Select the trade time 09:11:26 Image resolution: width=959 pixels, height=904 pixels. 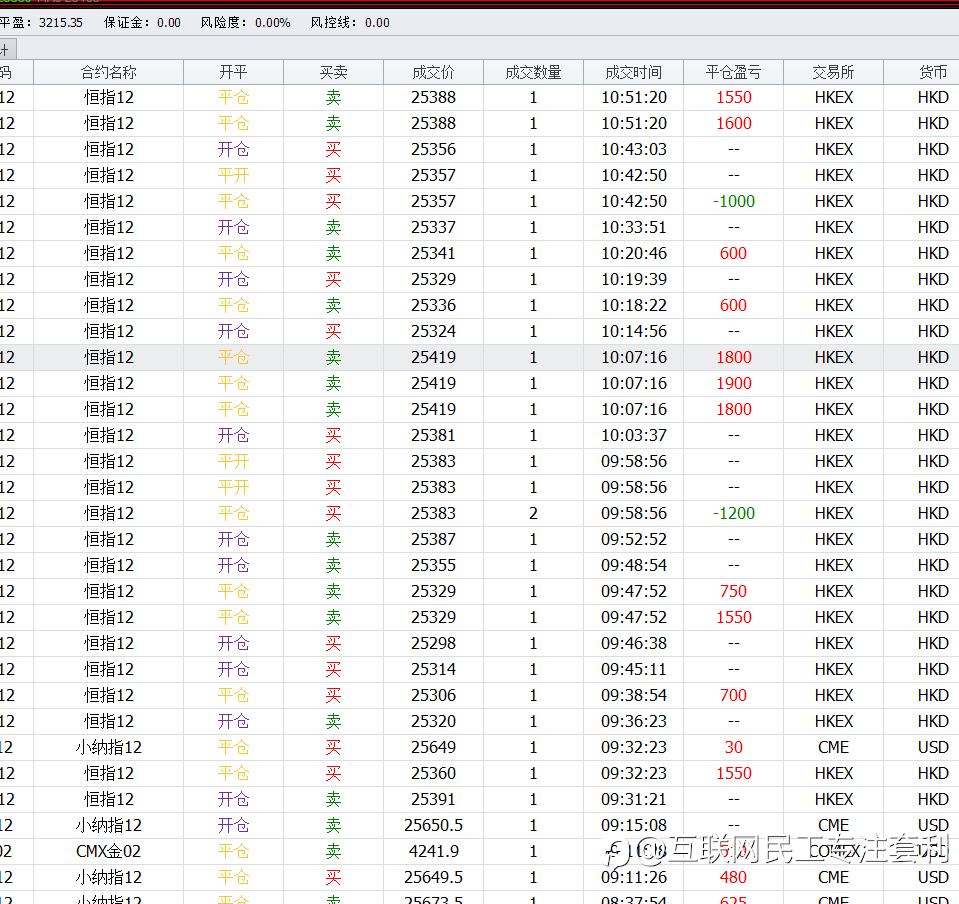[634, 877]
